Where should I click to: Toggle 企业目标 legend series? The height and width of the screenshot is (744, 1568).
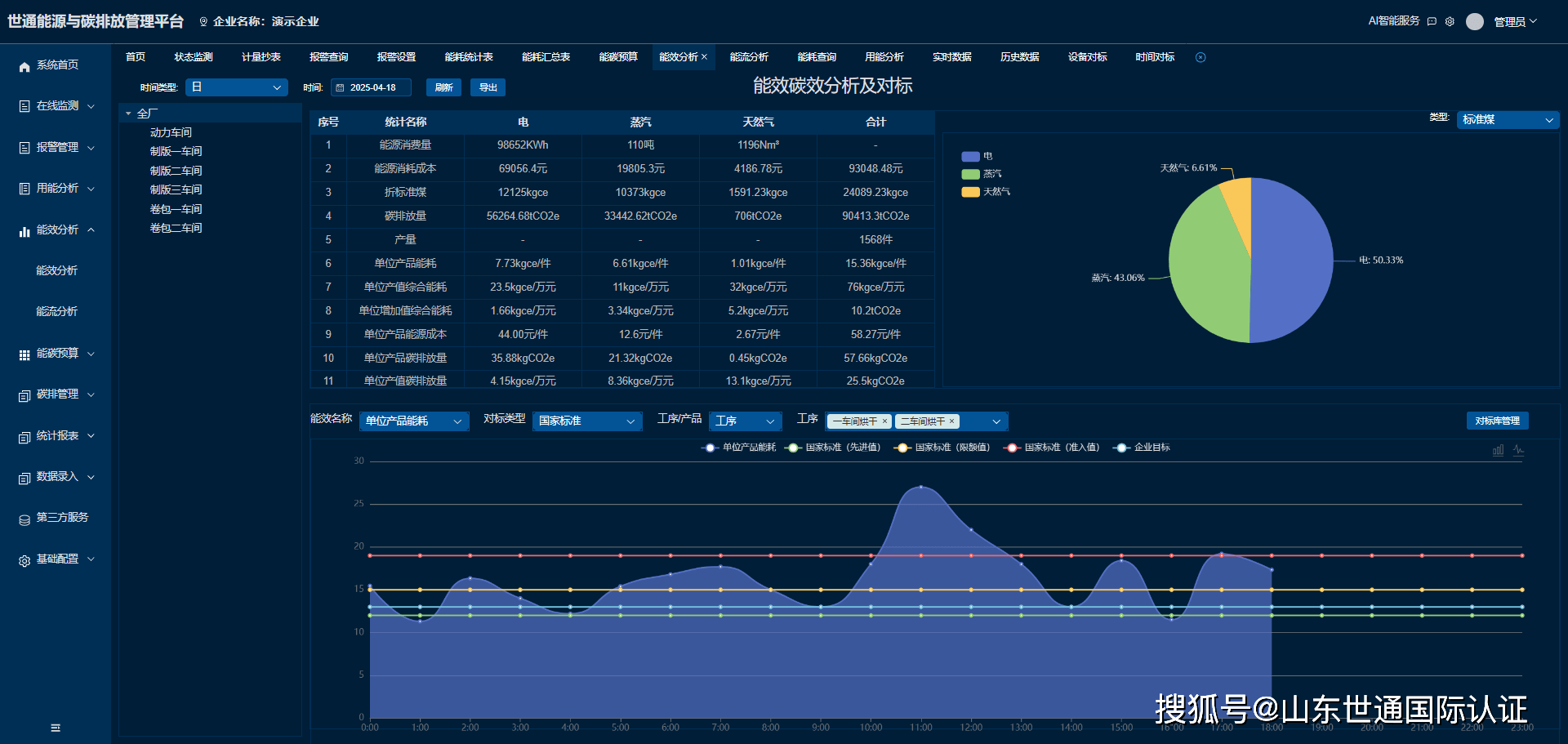1142,448
